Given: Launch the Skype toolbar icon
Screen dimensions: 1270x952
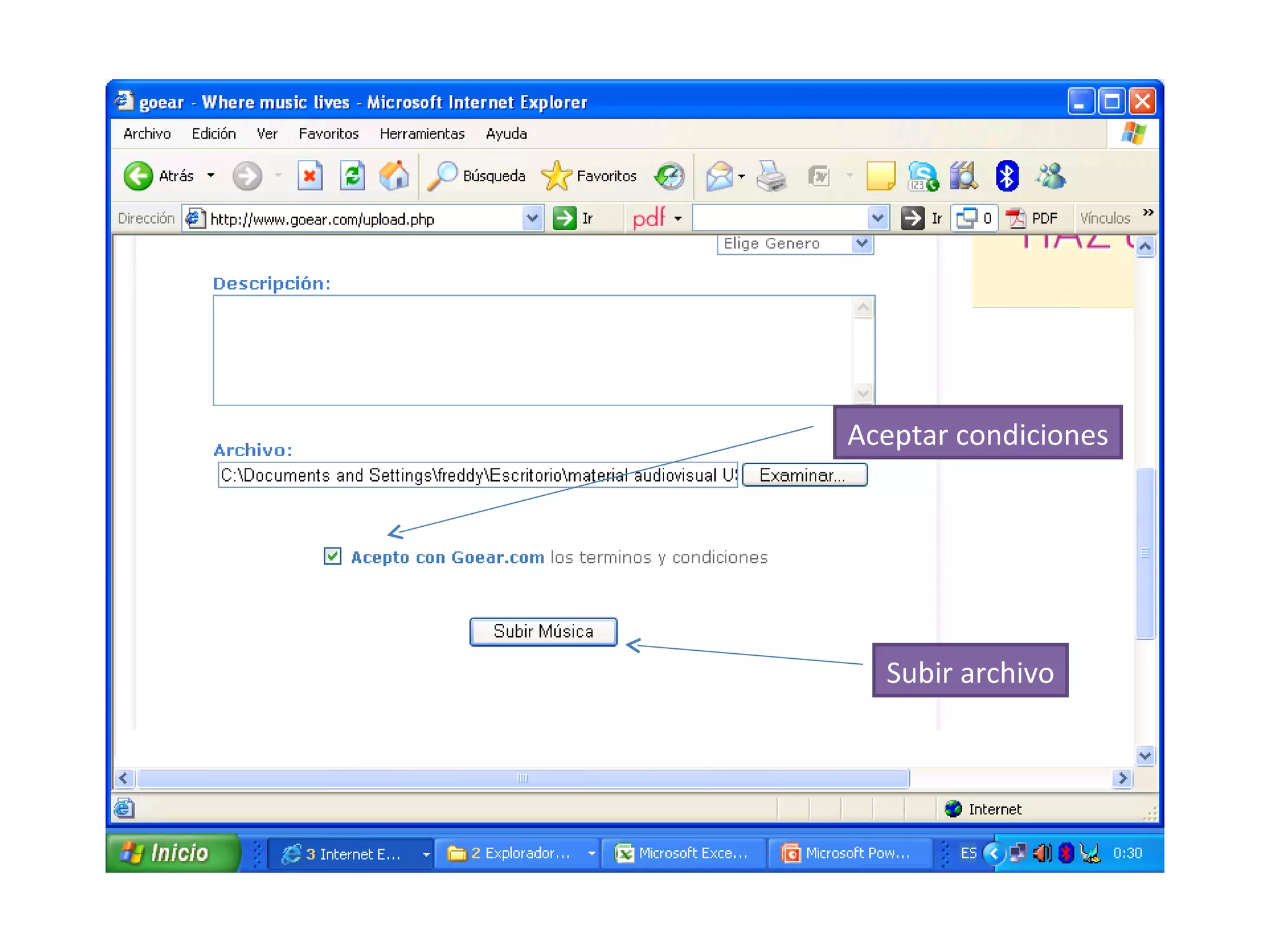Looking at the screenshot, I should [923, 176].
